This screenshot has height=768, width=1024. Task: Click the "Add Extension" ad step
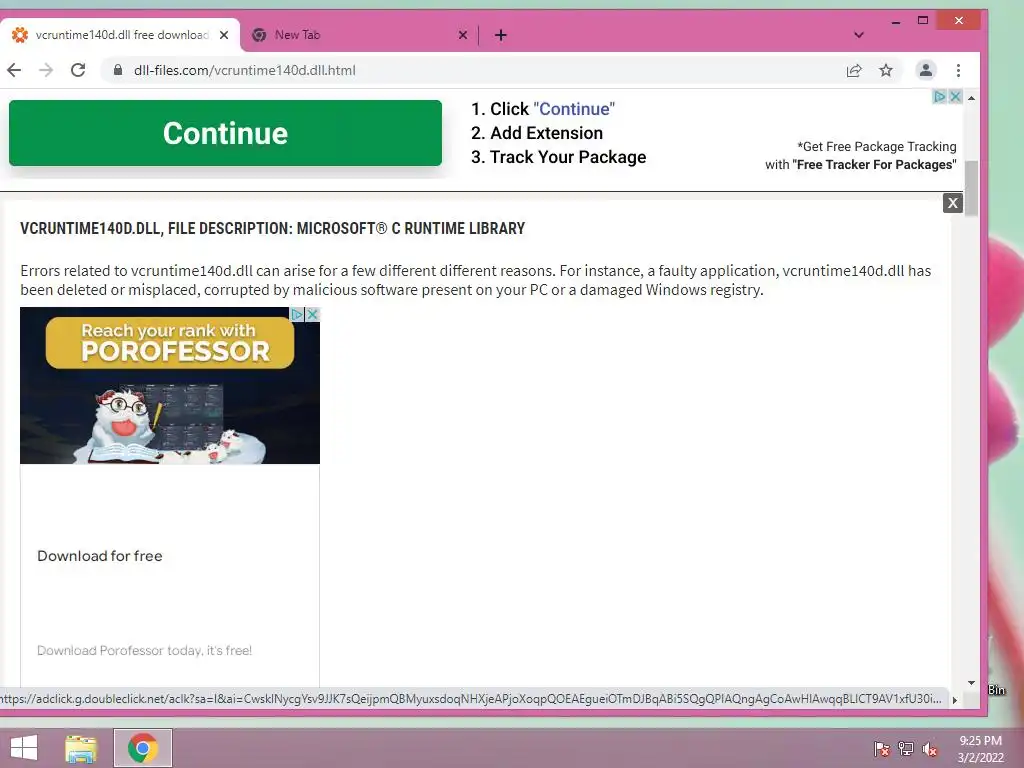click(x=547, y=133)
